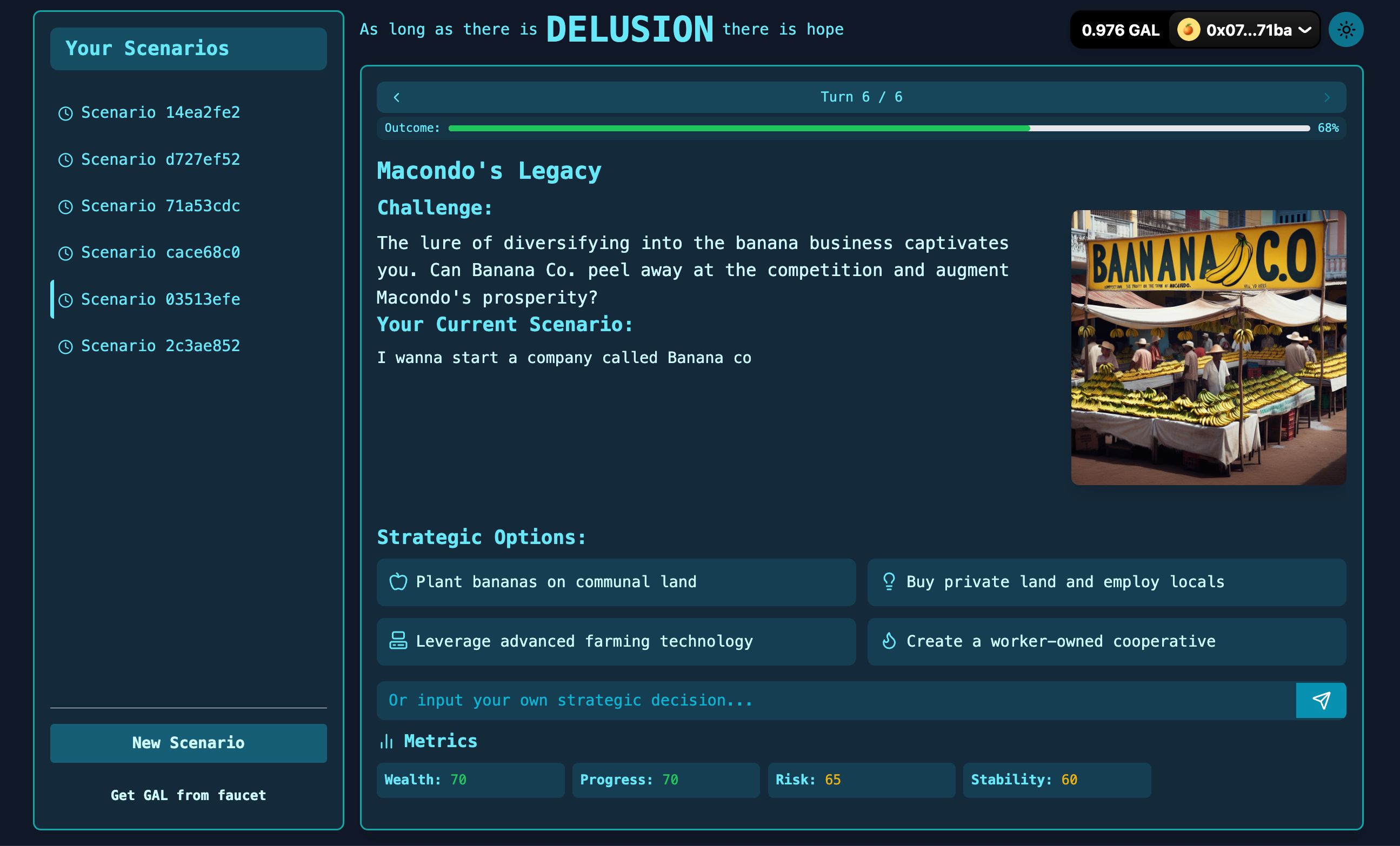The height and width of the screenshot is (846, 1400).
Task: Click the clock icon next to Scenario 2c3ae852
Action: tap(66, 346)
